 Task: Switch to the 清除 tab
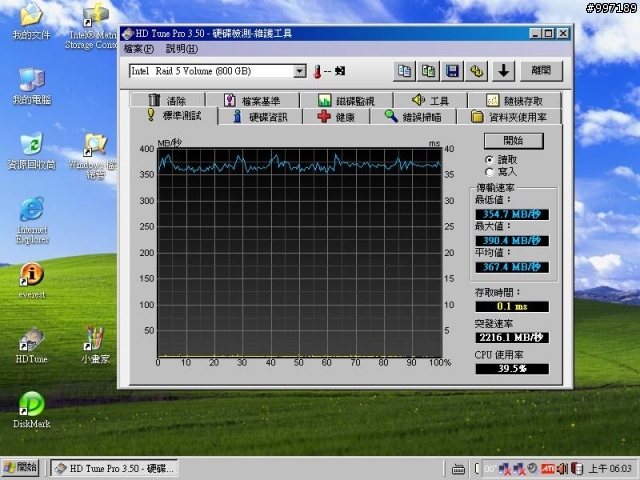click(x=167, y=100)
